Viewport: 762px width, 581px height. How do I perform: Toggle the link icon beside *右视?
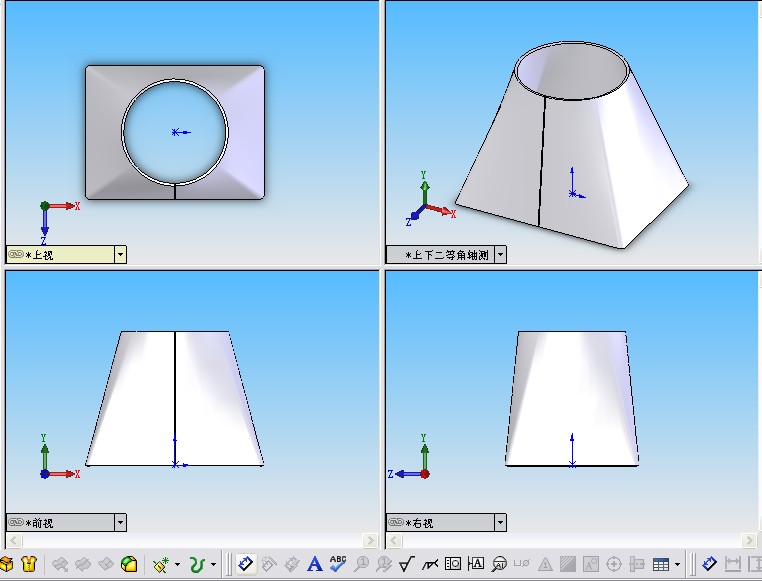[x=396, y=523]
